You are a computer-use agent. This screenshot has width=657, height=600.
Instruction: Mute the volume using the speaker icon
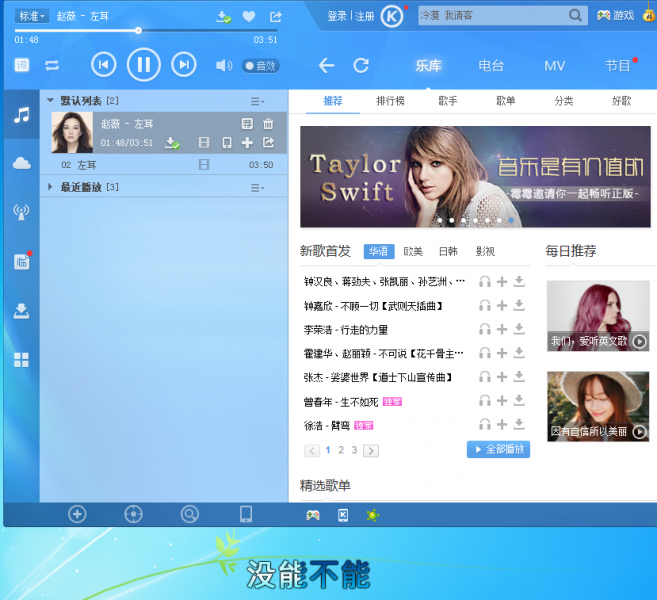pyautogui.click(x=224, y=66)
